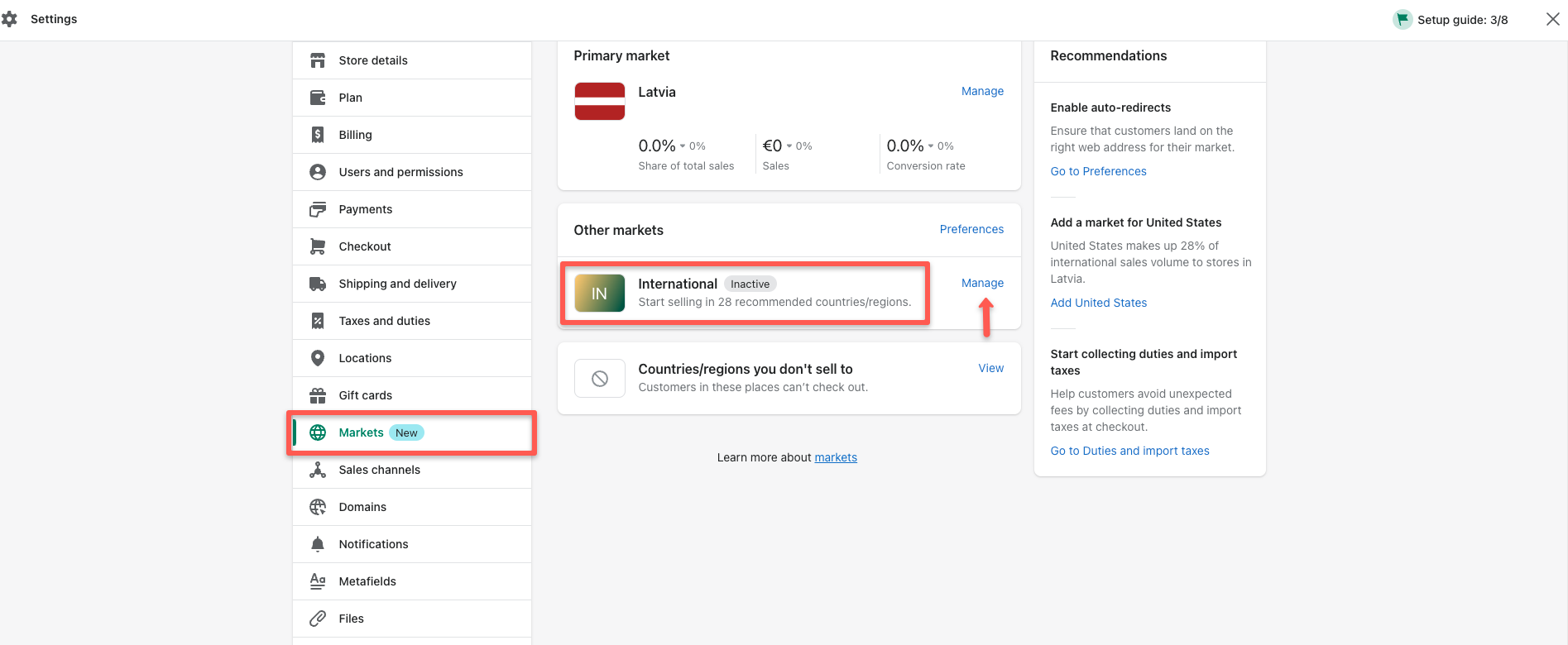Viewport: 1568px width, 645px height.
Task: Click the Plan icon in sidebar
Action: 318,98
